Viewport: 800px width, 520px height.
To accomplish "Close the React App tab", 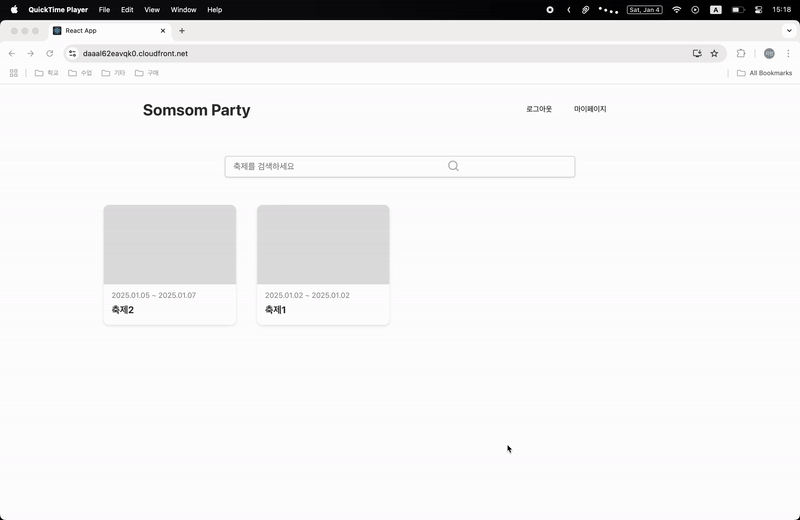I will point(163,31).
